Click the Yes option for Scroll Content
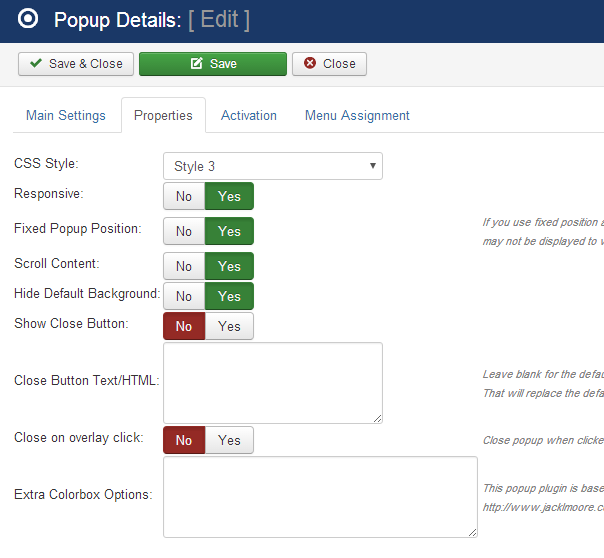The image size is (604, 558). [230, 266]
